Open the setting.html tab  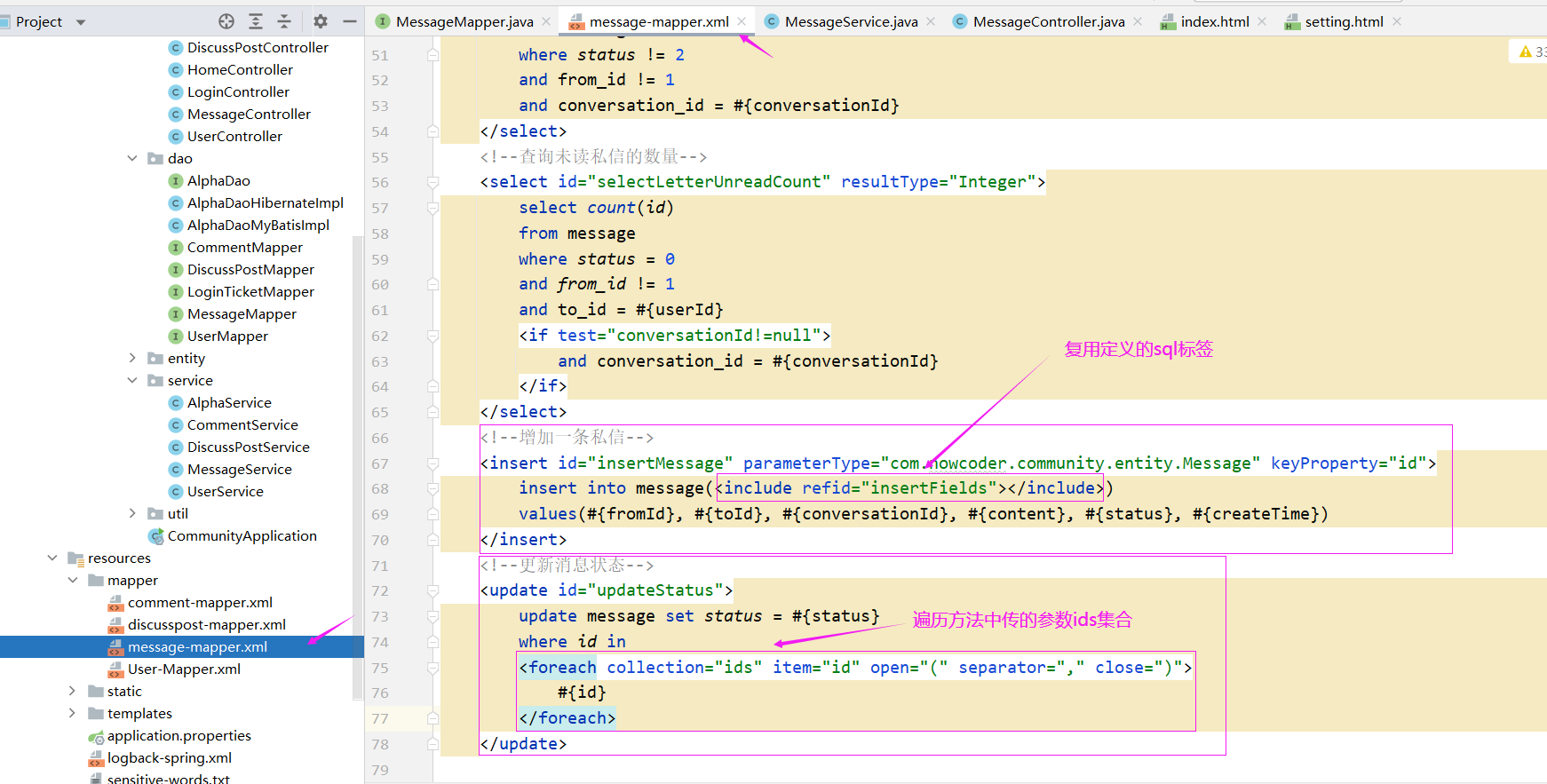tap(1344, 21)
